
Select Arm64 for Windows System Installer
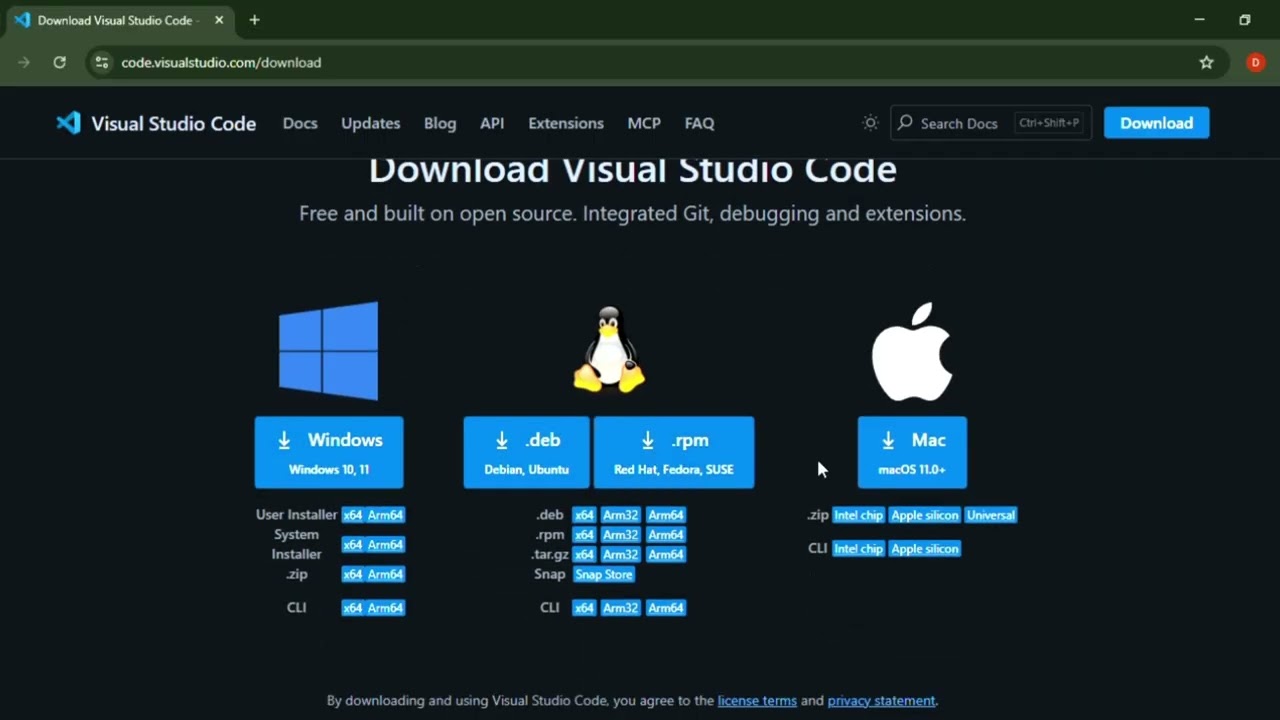(385, 545)
